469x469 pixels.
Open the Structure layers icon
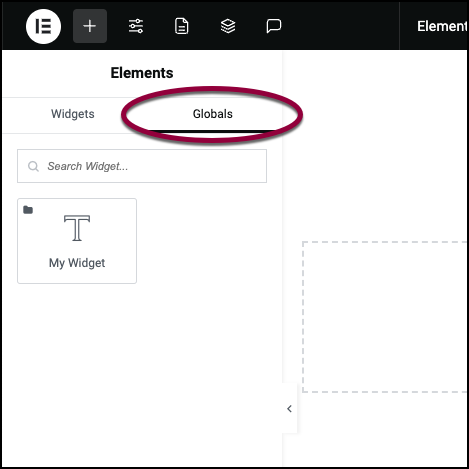point(228,26)
